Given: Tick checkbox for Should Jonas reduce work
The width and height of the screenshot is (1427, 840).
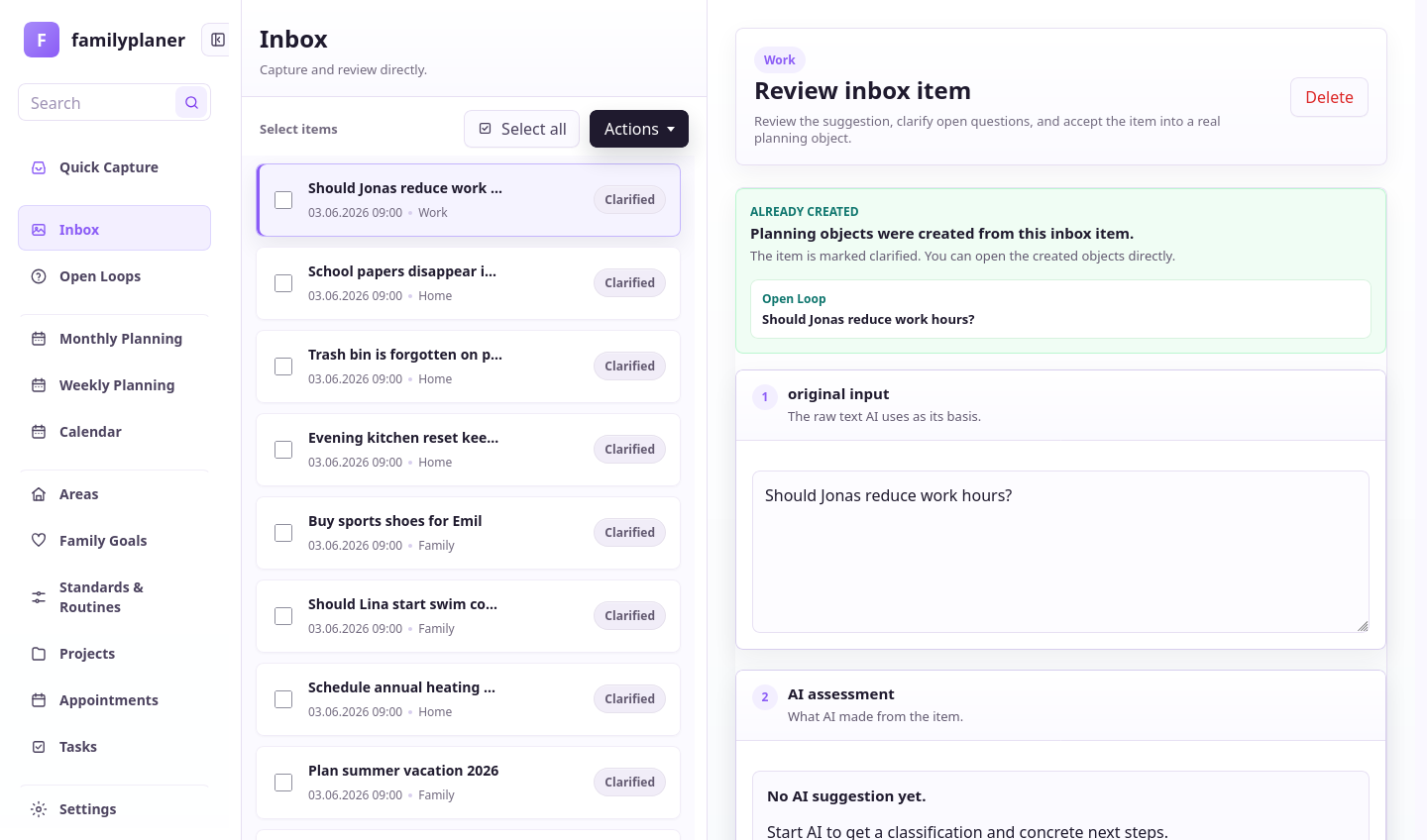Looking at the screenshot, I should tap(283, 200).
